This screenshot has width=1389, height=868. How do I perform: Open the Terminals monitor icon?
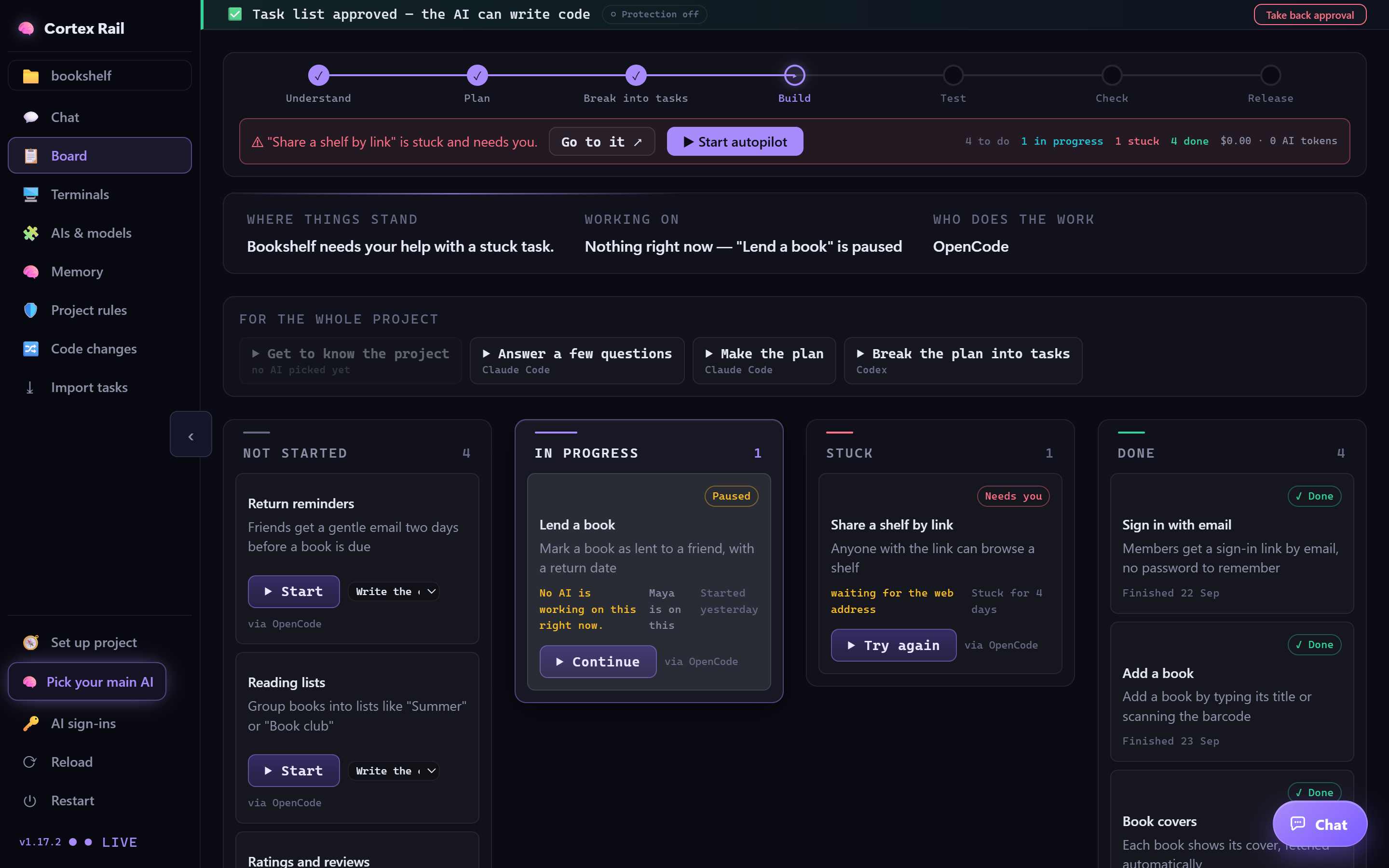[x=30, y=195]
